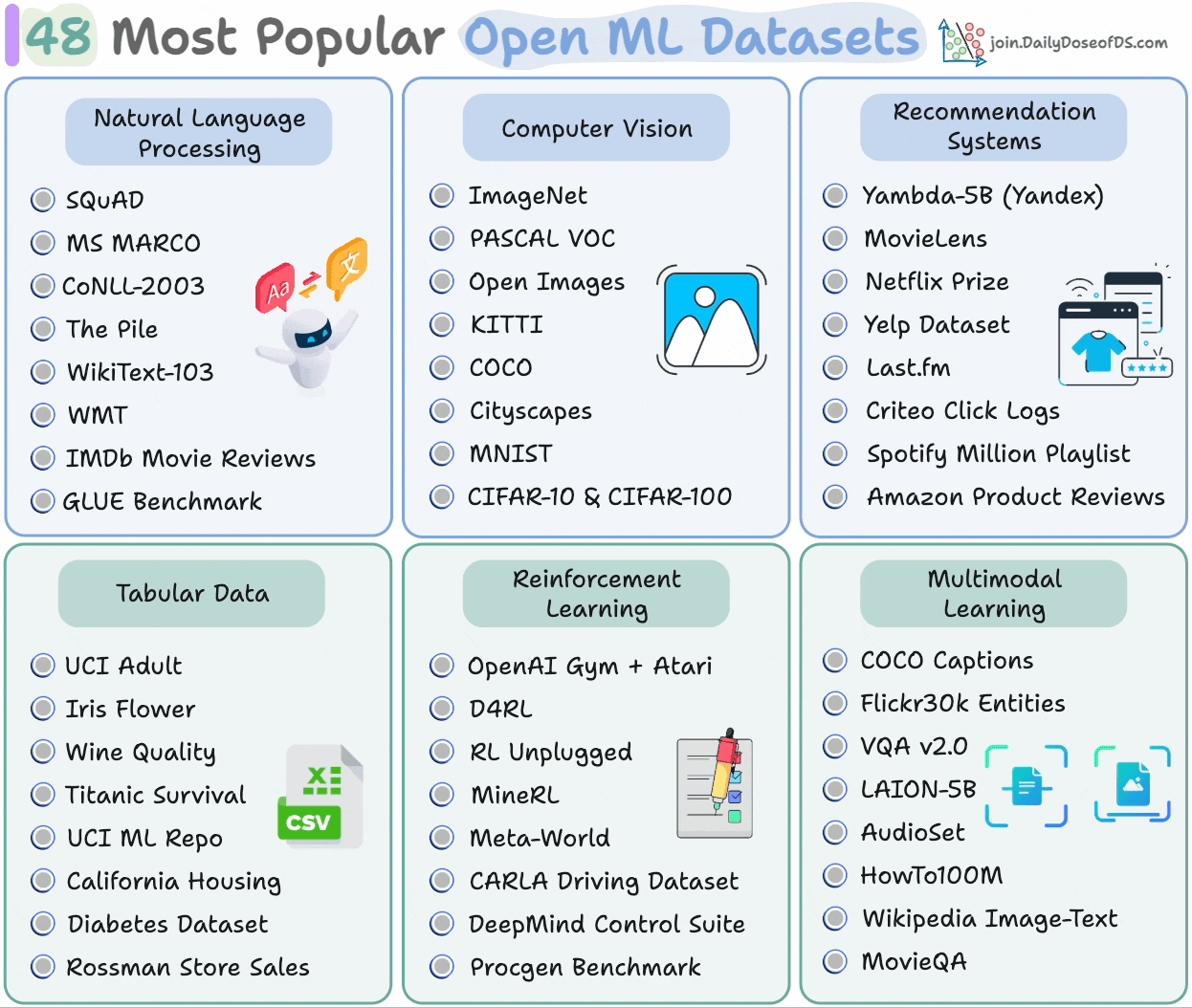This screenshot has width=1192, height=1008.
Task: Click the blue document scan icon
Action: (1026, 786)
